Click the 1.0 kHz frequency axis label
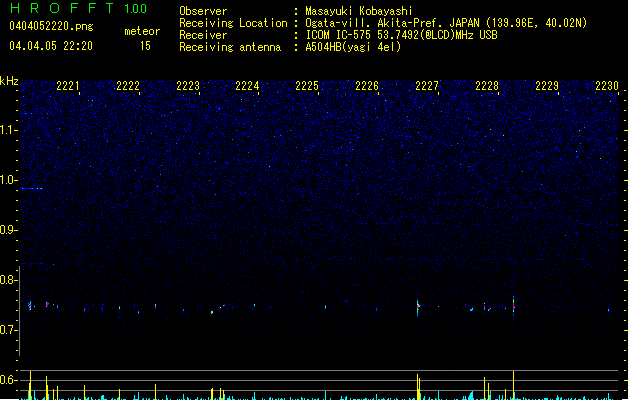Screen dimensions: 629x400 pos(9,180)
